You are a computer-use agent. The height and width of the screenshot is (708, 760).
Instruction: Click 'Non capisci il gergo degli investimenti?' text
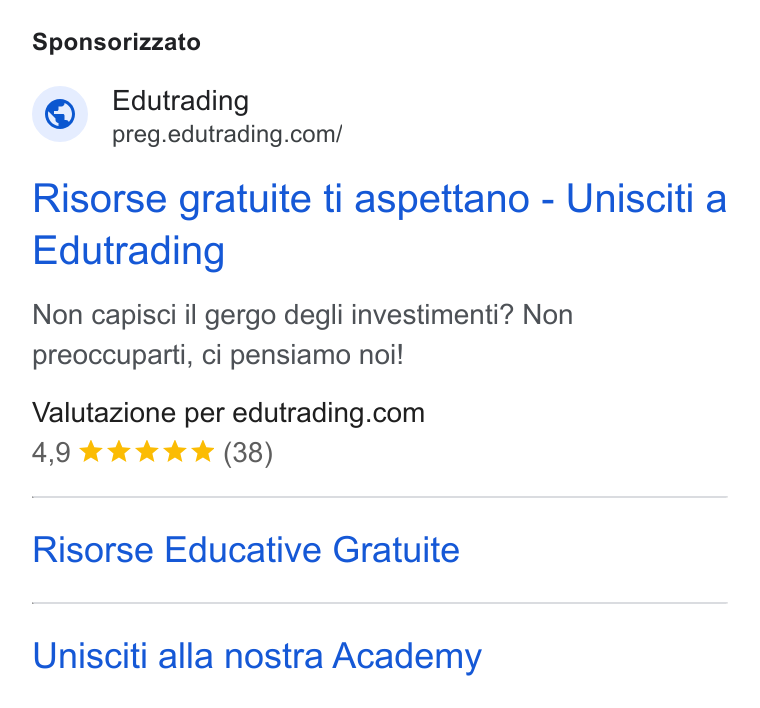coord(273,315)
